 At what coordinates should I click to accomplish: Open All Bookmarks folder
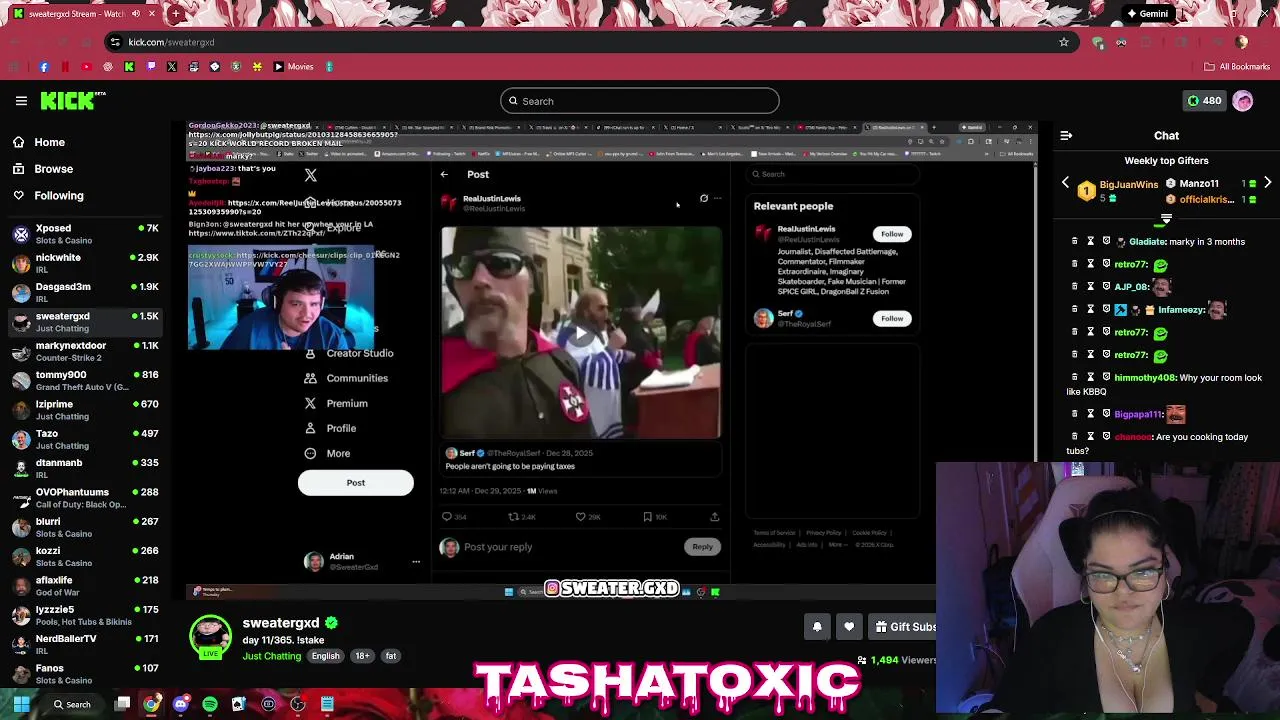1236,67
